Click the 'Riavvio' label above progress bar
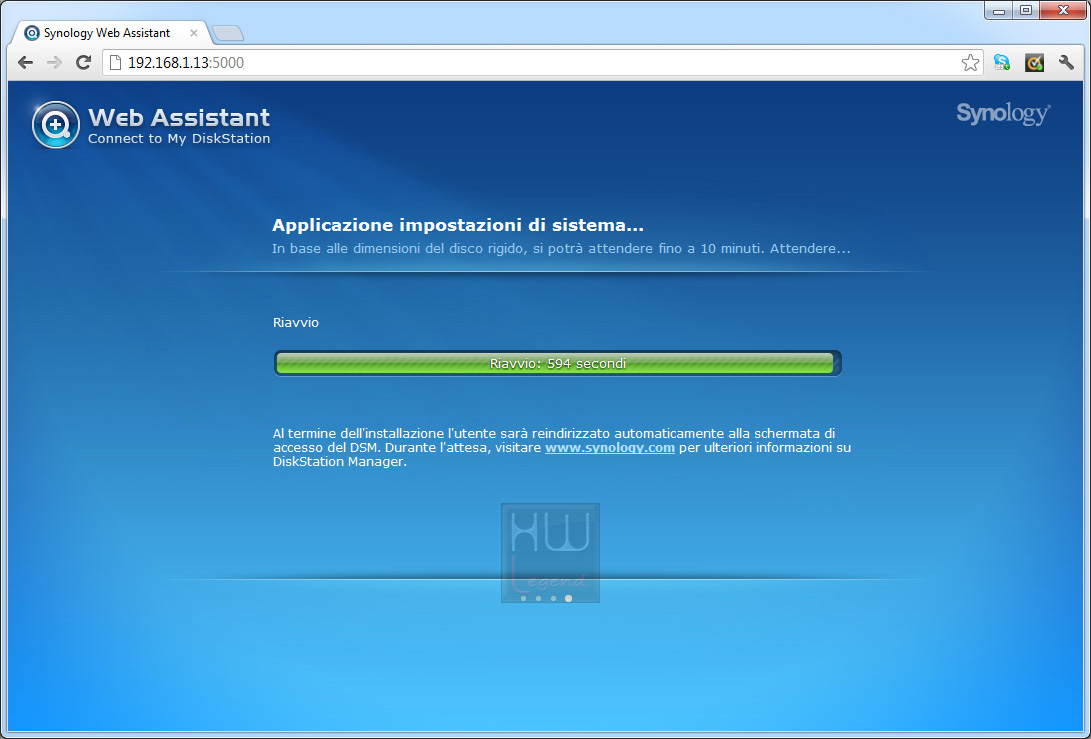This screenshot has height=739, width=1091. [296, 322]
